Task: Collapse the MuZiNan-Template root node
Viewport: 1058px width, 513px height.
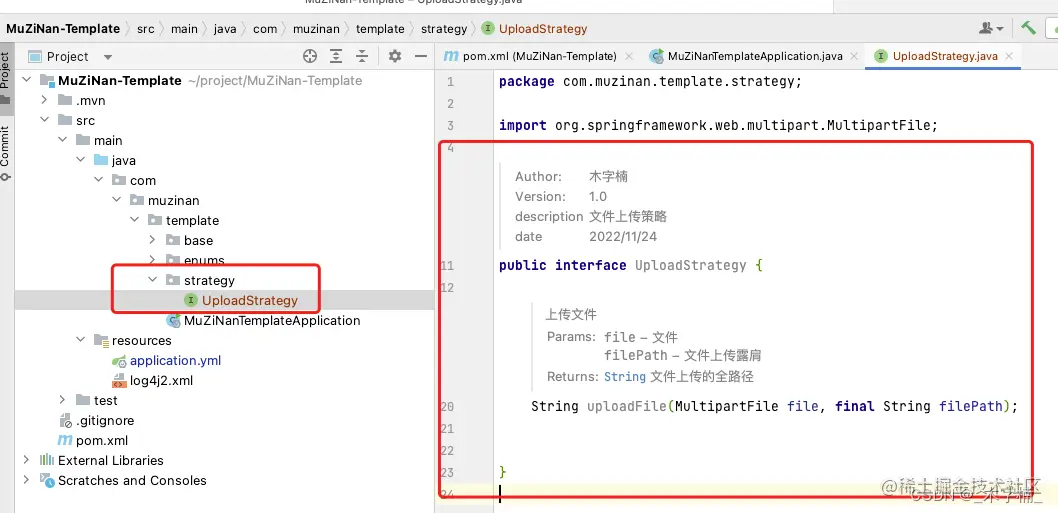Action: (x=27, y=80)
